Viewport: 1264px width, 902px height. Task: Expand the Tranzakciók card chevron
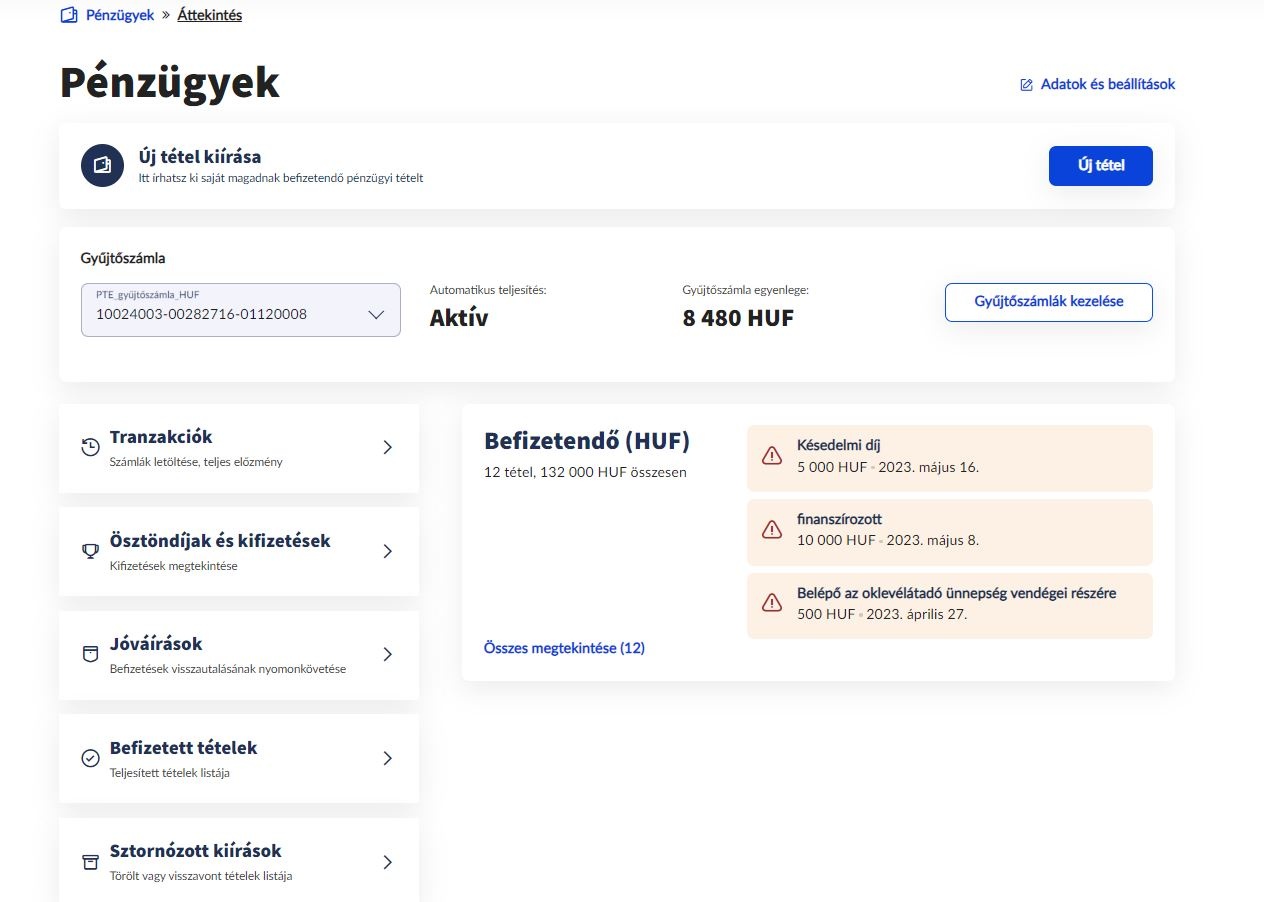[x=388, y=447]
